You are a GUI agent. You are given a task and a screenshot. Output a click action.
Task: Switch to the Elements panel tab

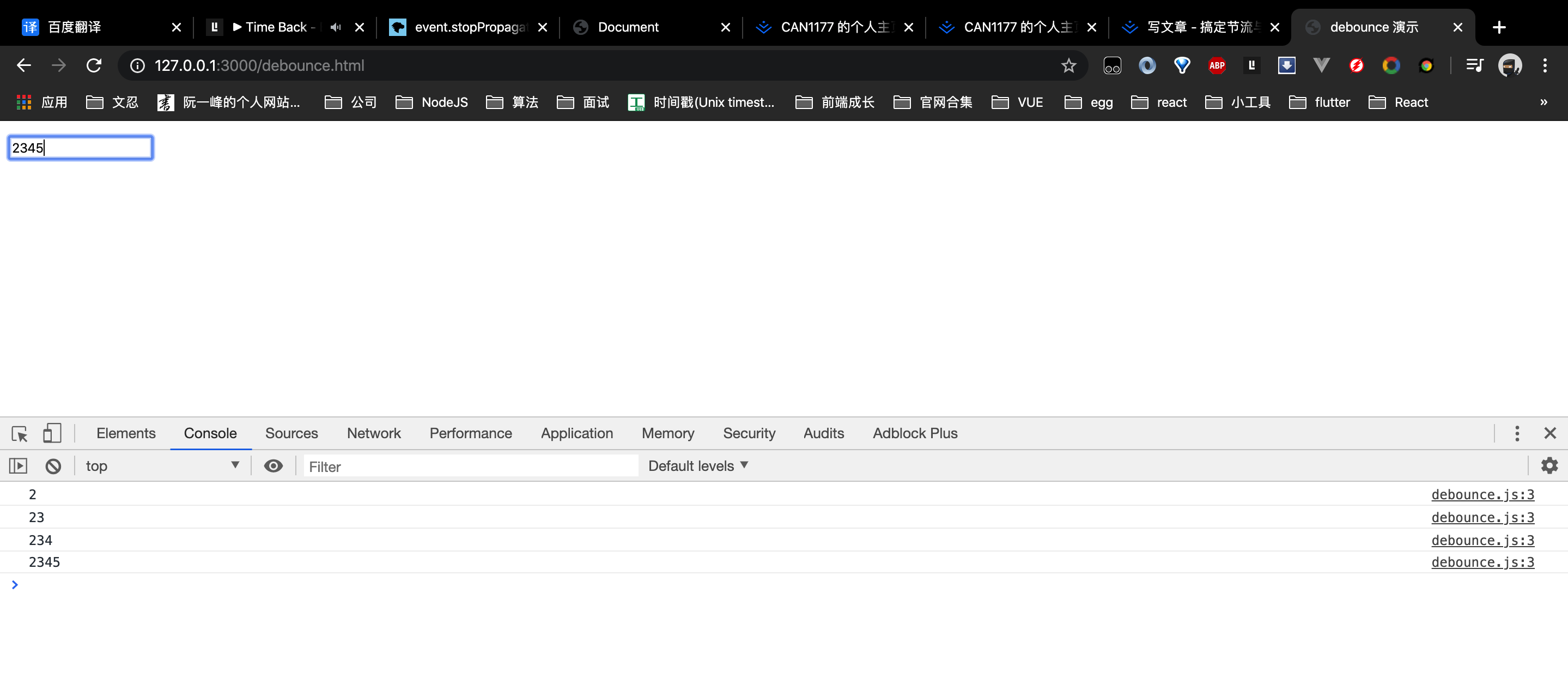click(126, 433)
